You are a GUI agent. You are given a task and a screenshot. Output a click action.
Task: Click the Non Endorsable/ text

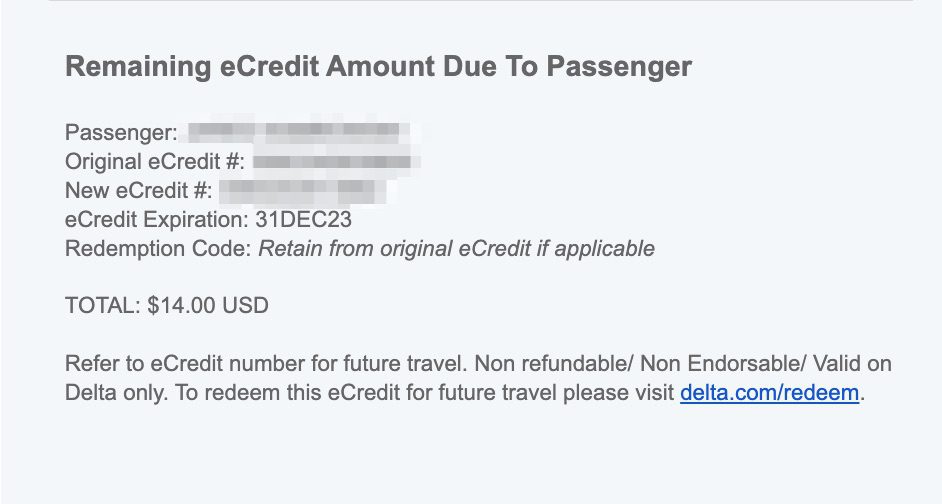723,364
